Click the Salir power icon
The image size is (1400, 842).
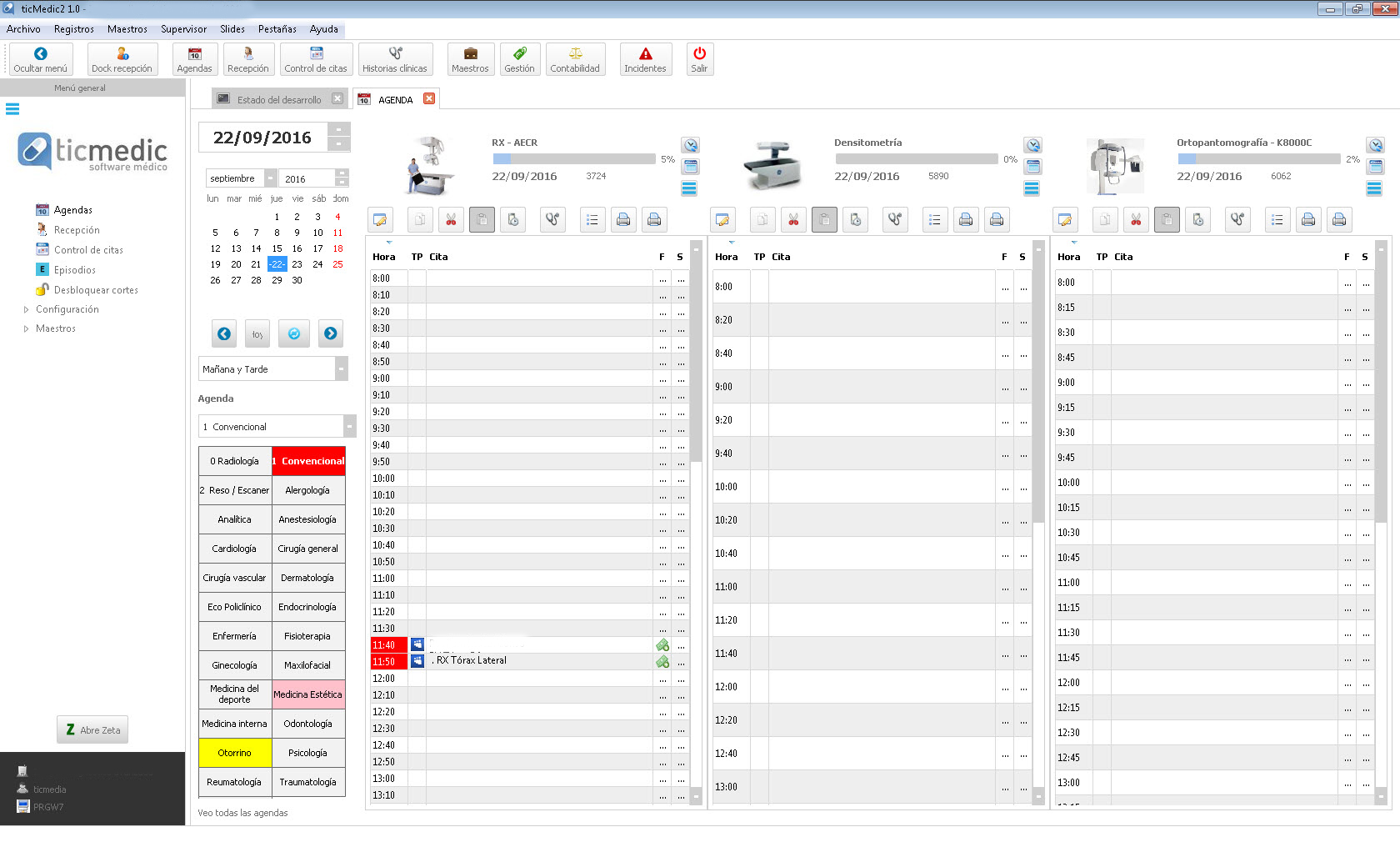point(699,59)
